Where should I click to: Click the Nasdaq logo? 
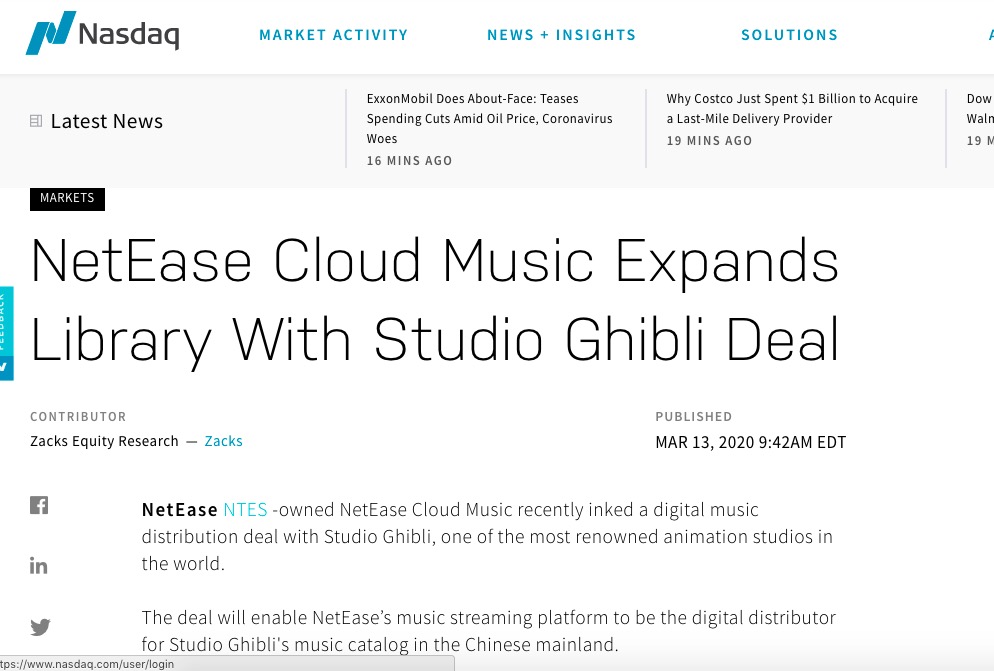click(x=103, y=32)
